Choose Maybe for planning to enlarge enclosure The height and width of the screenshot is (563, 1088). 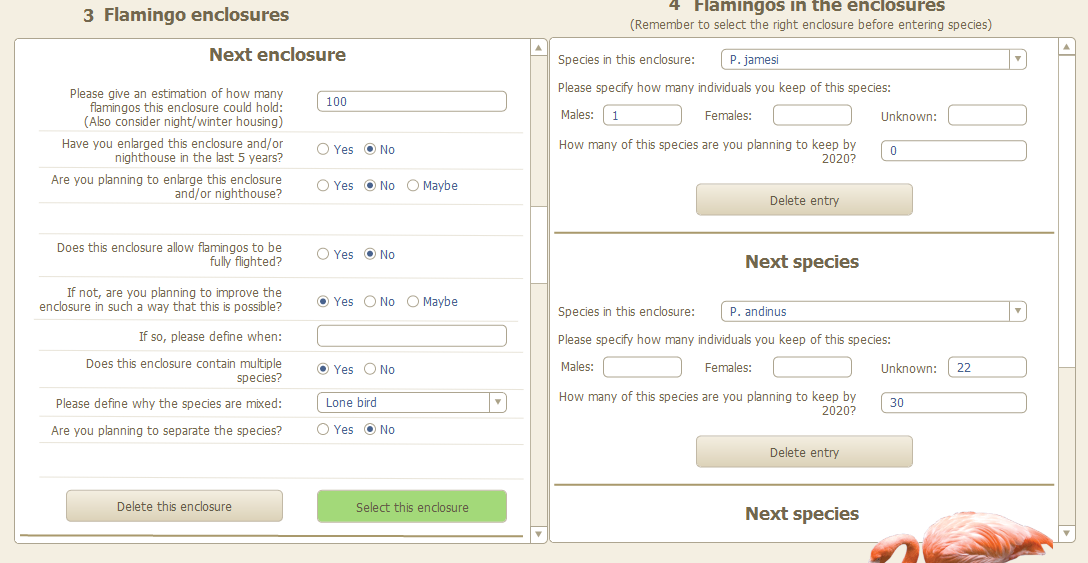(413, 186)
